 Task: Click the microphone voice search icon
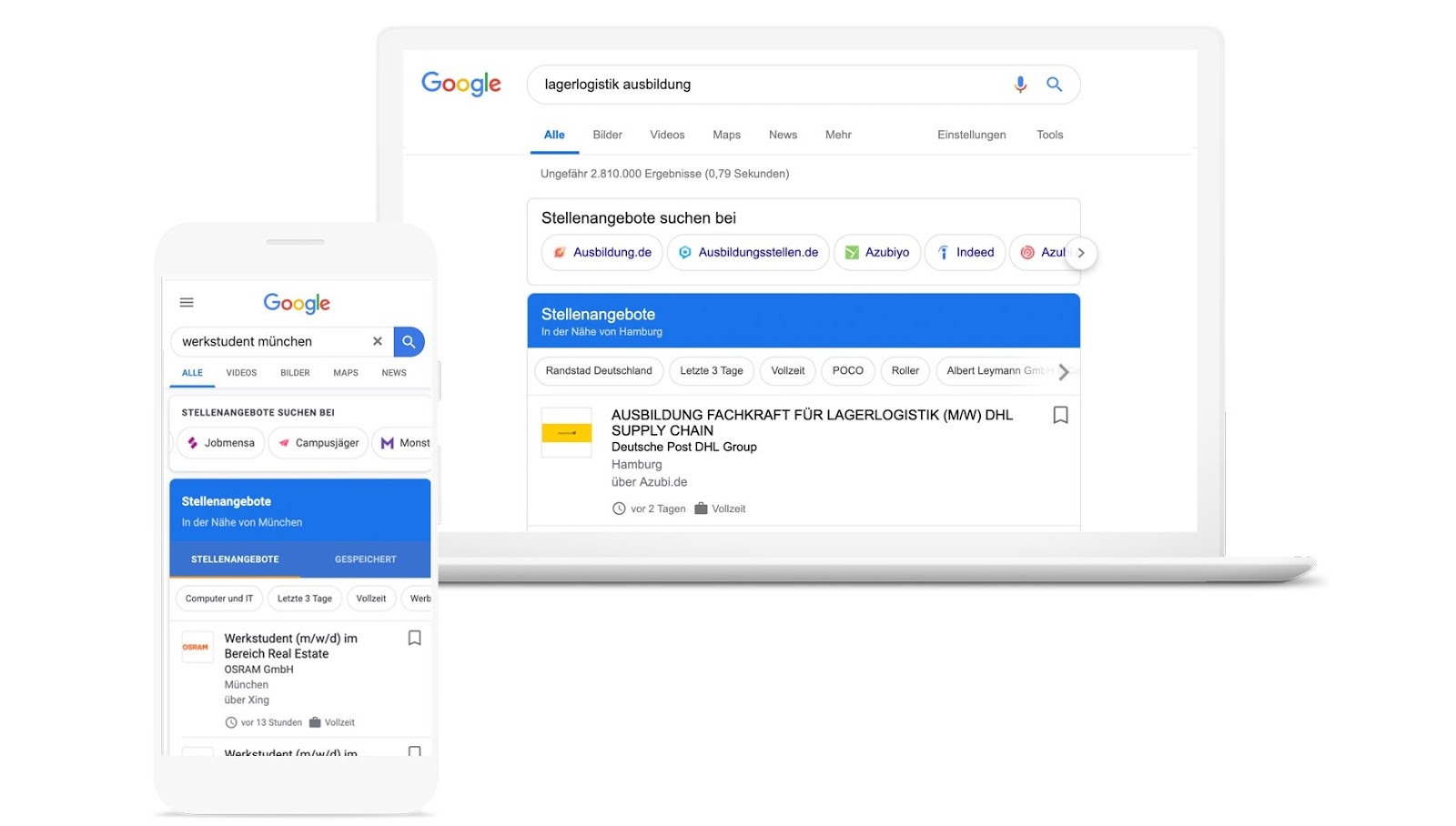click(1020, 85)
